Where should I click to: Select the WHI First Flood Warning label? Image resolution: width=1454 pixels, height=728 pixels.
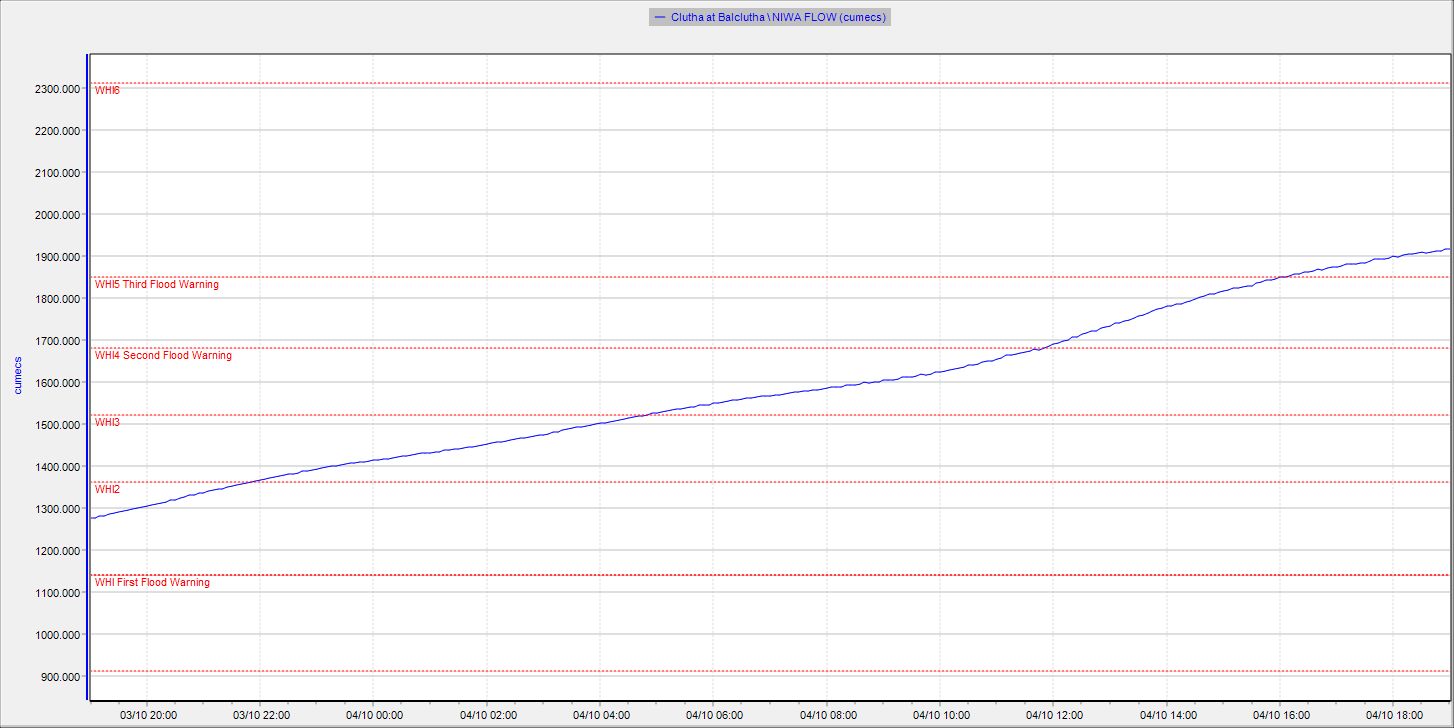[x=152, y=583]
